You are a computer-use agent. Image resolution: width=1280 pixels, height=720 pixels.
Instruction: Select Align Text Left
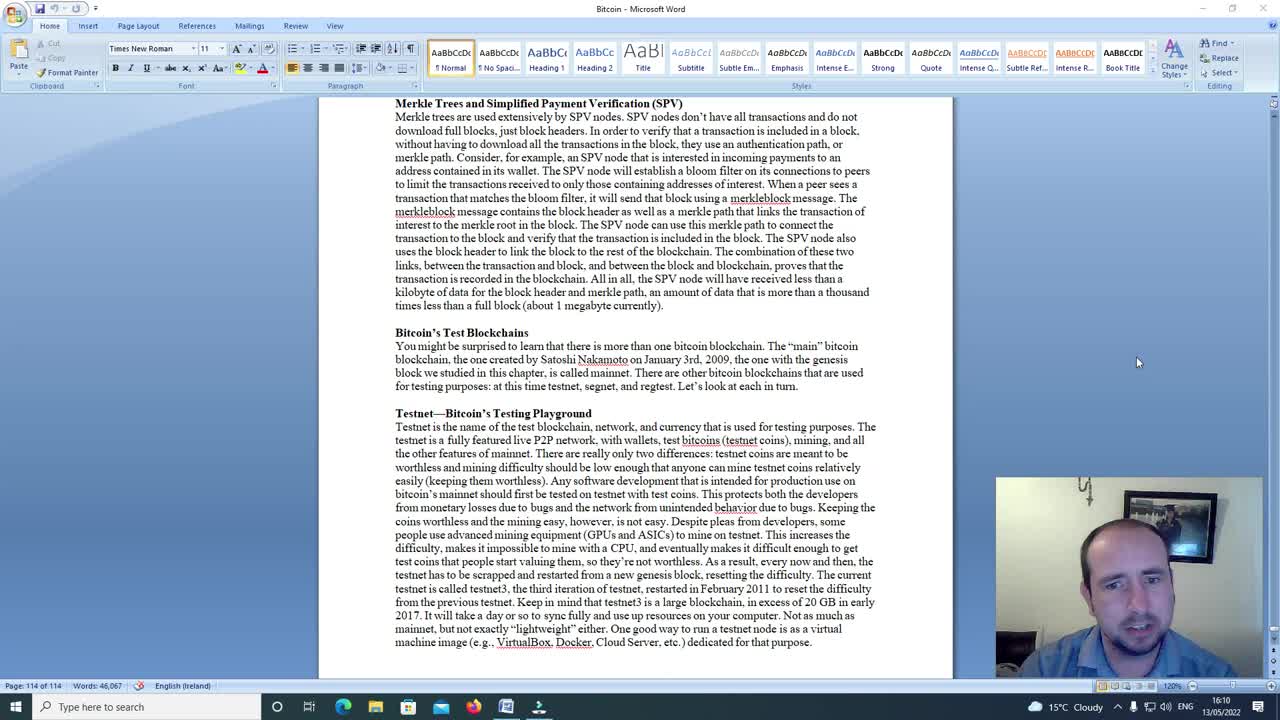pyautogui.click(x=292, y=68)
